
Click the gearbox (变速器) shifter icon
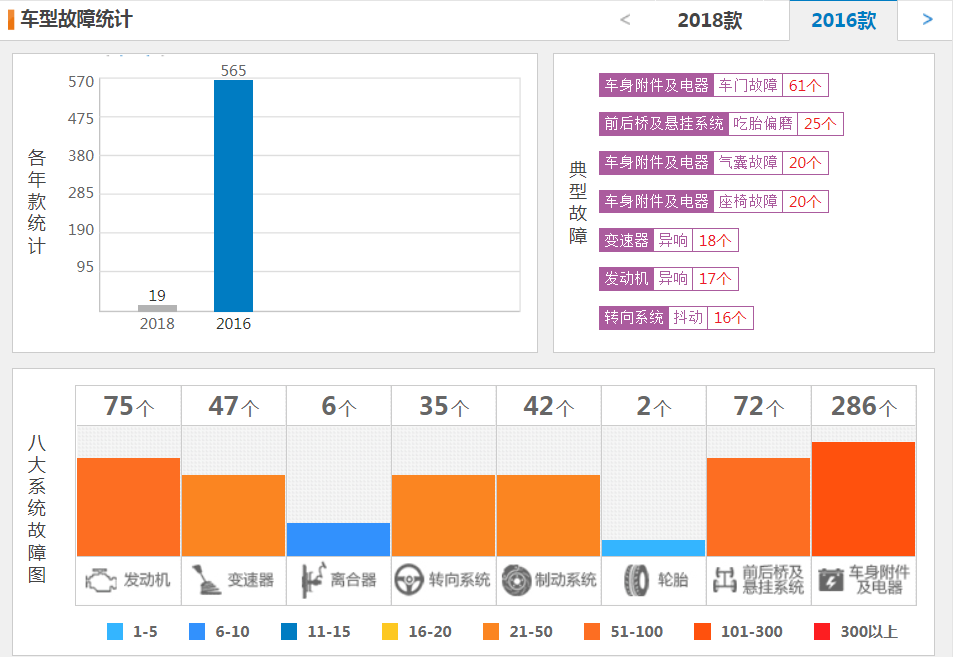[x=206, y=580]
